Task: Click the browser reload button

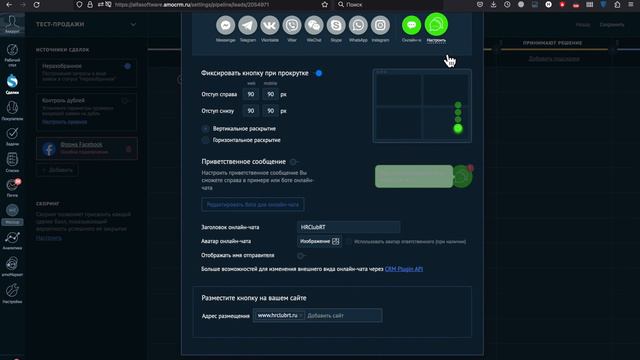Action: (x=36, y=4)
